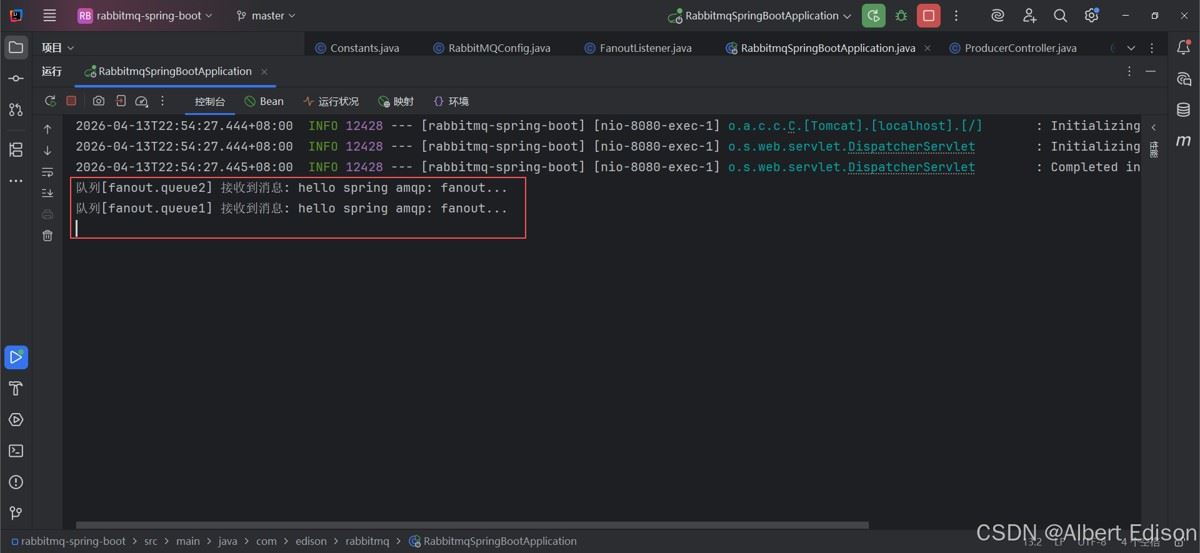Open the Database tool window icon
The width and height of the screenshot is (1200, 553).
1184,110
